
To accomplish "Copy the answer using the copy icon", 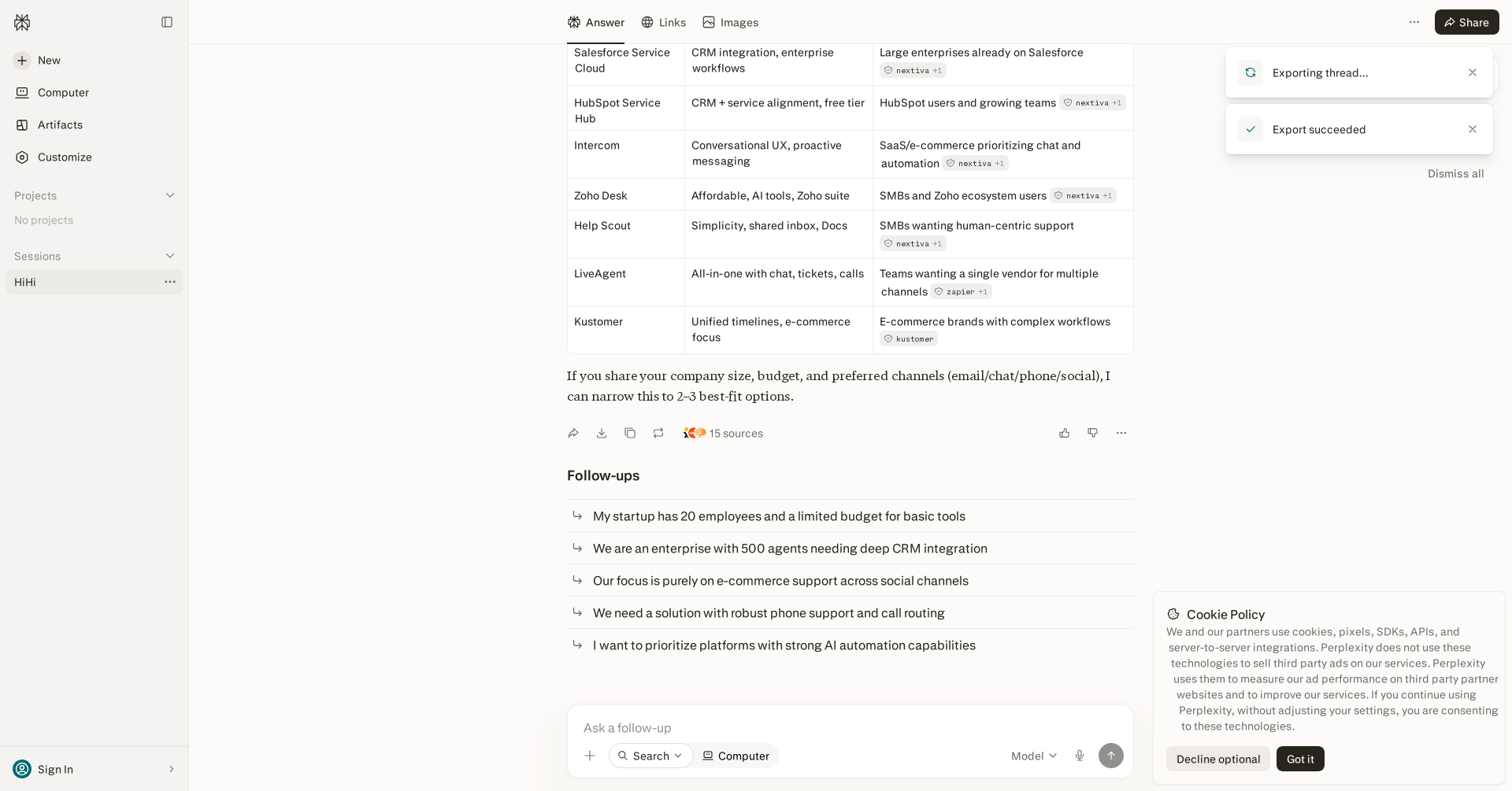I will 630,433.
